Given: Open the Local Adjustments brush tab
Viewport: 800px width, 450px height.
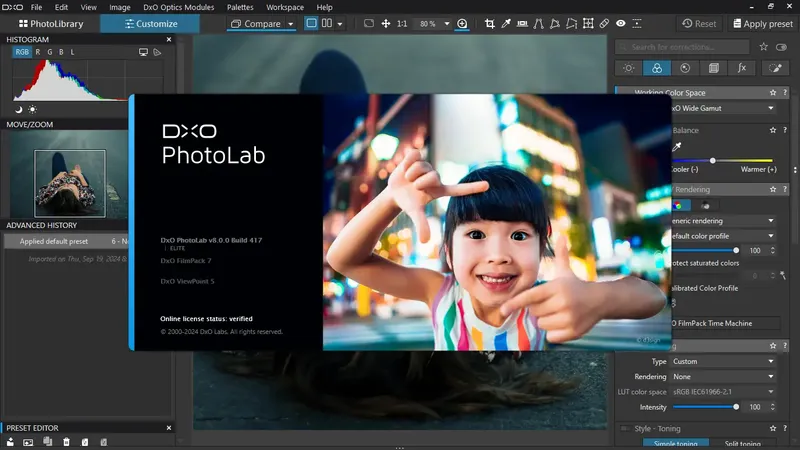Looking at the screenshot, I should pyautogui.click(x=773, y=68).
